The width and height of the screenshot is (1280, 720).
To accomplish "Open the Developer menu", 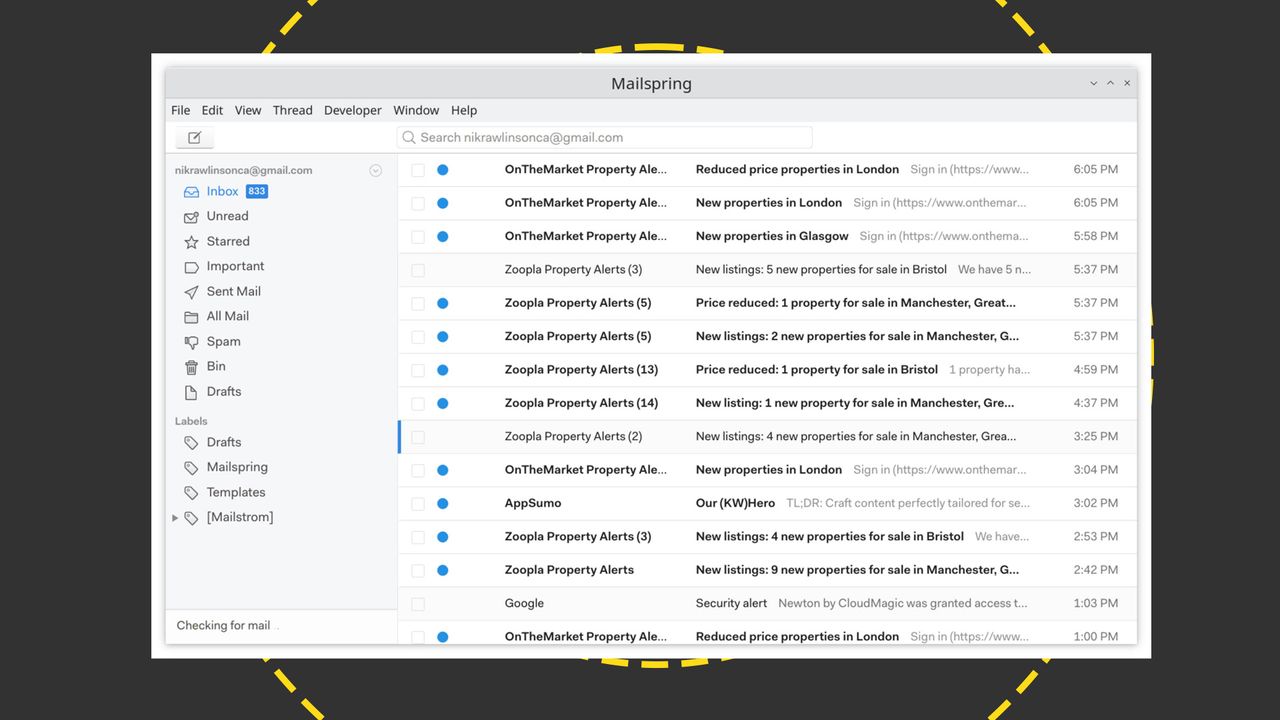I will tap(352, 110).
